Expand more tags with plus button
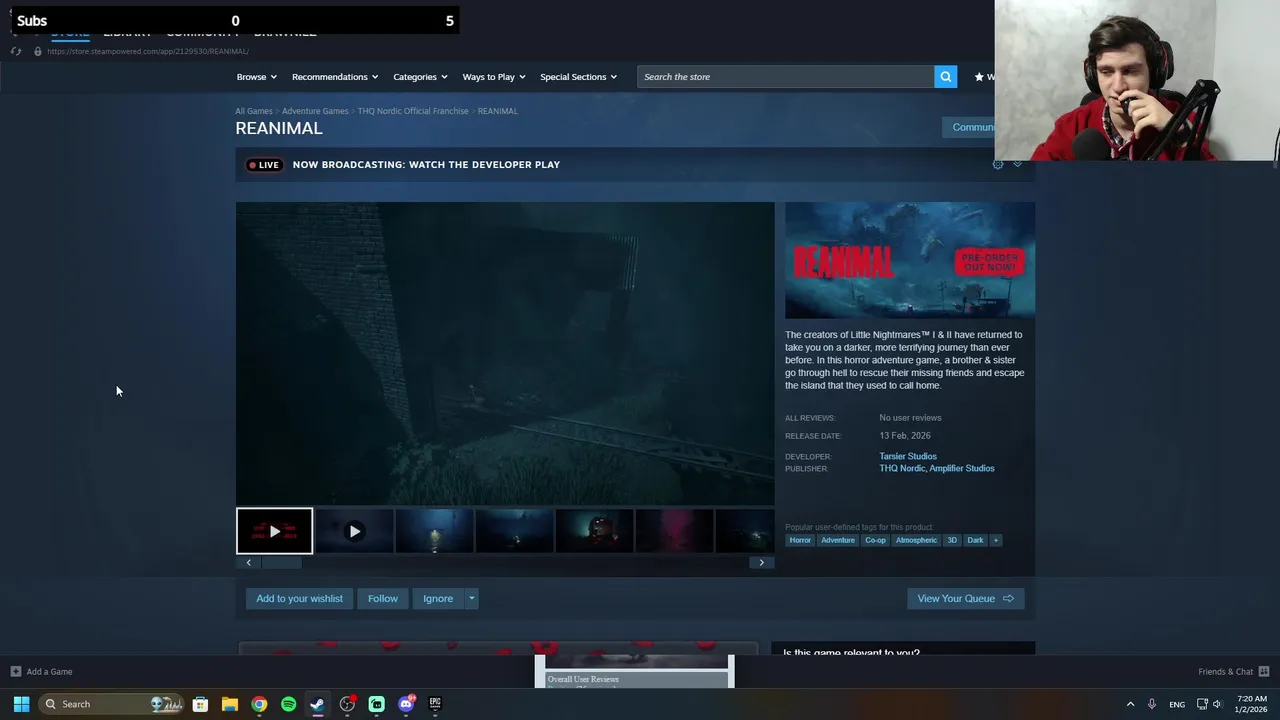The image size is (1280, 720). [995, 540]
